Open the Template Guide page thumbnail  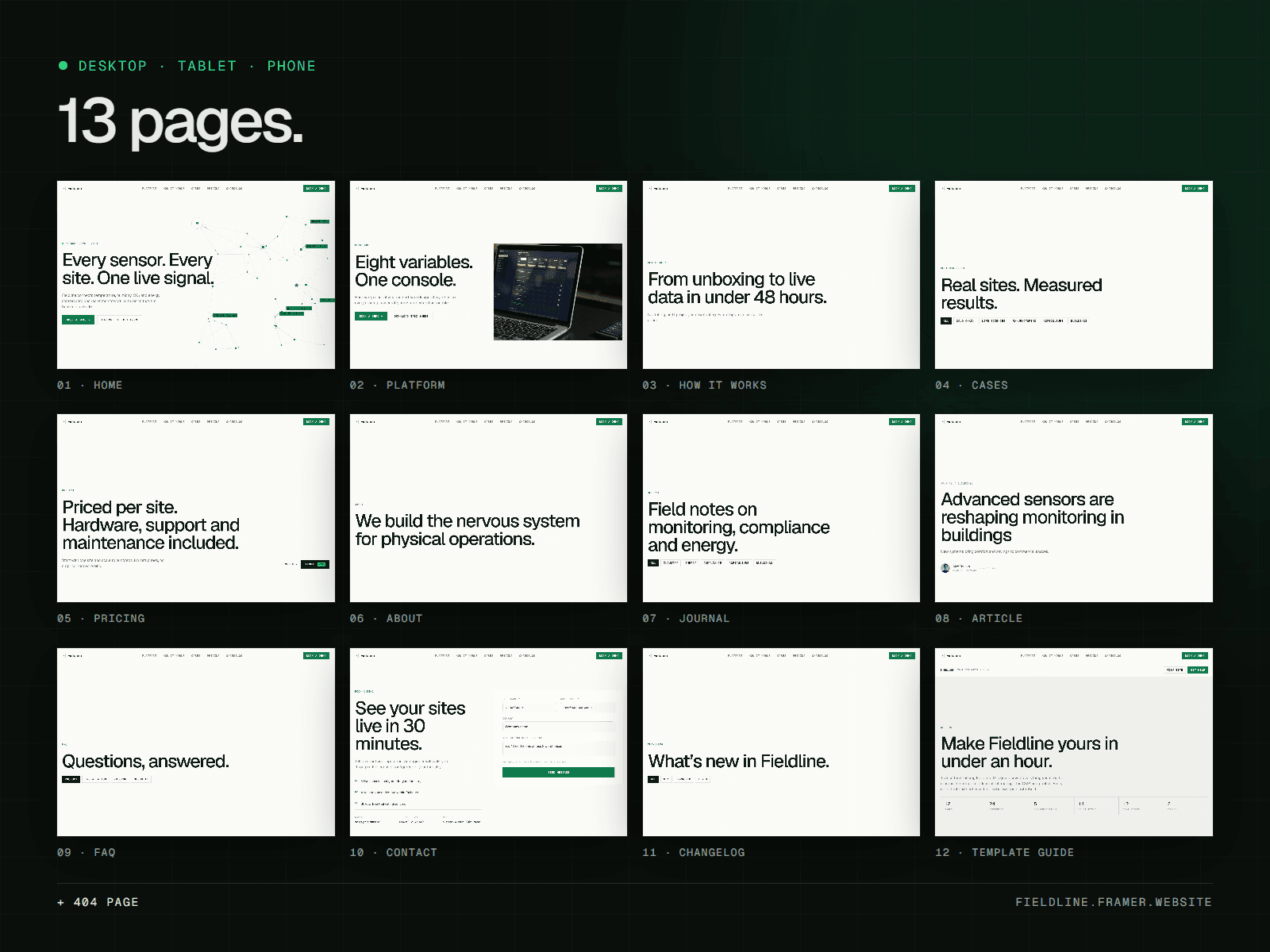[x=1074, y=742]
